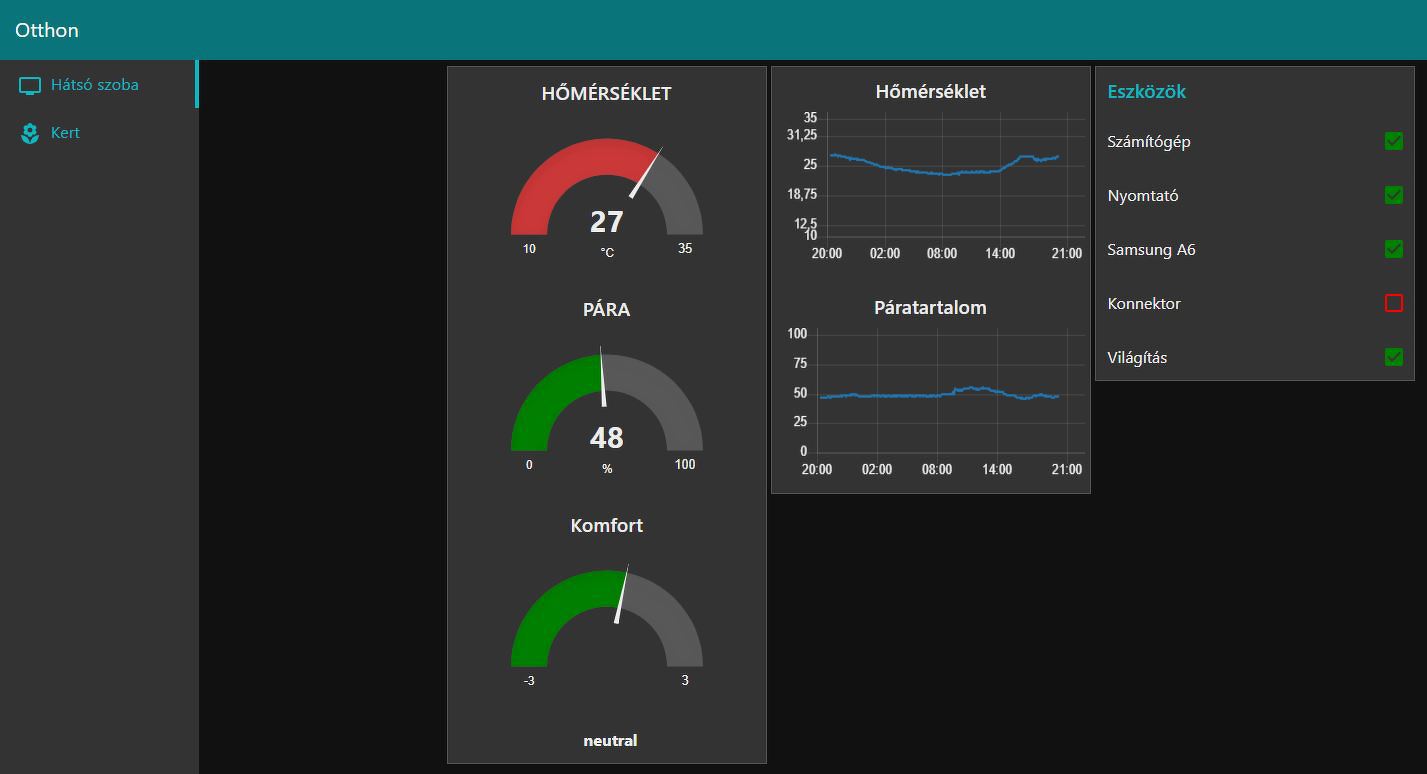
Task: Click the Világítás device label
Action: click(x=1137, y=358)
